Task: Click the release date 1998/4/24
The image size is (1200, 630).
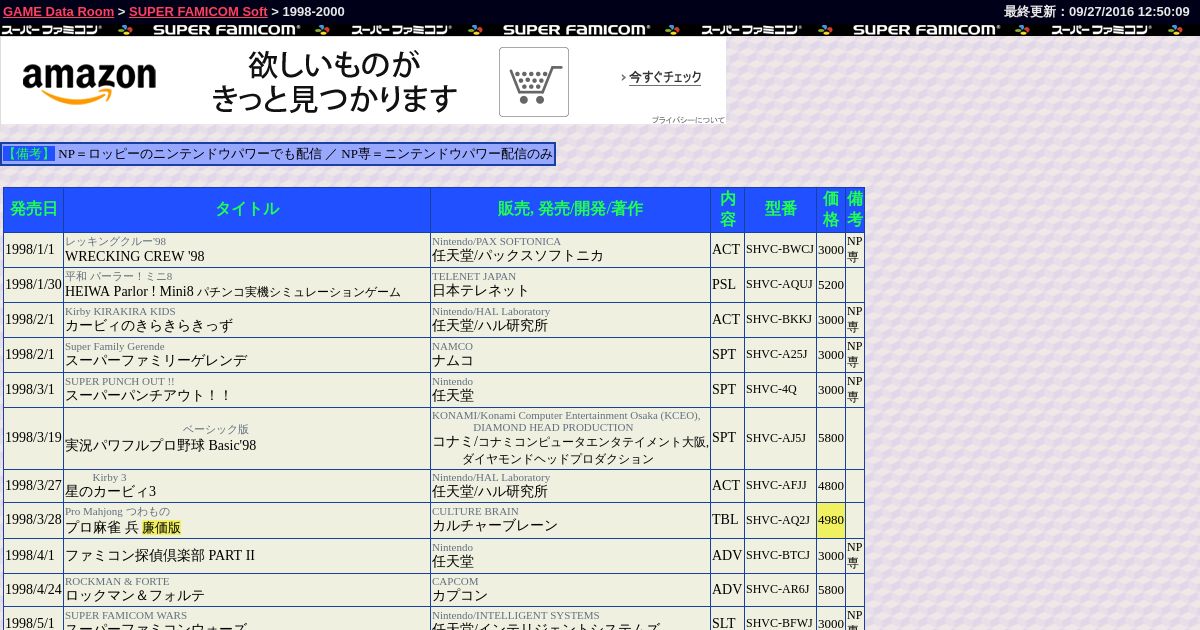Action: pos(34,590)
